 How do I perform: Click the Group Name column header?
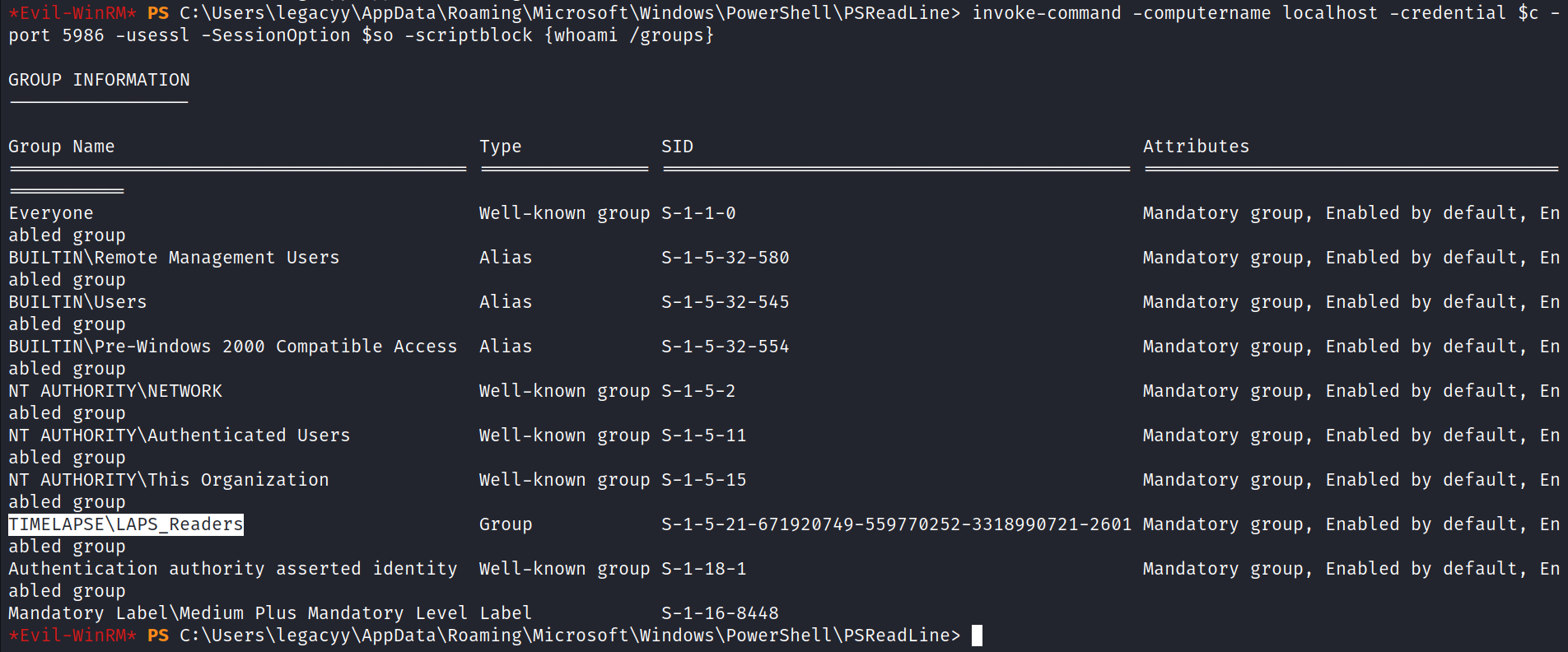pyautogui.click(x=61, y=147)
